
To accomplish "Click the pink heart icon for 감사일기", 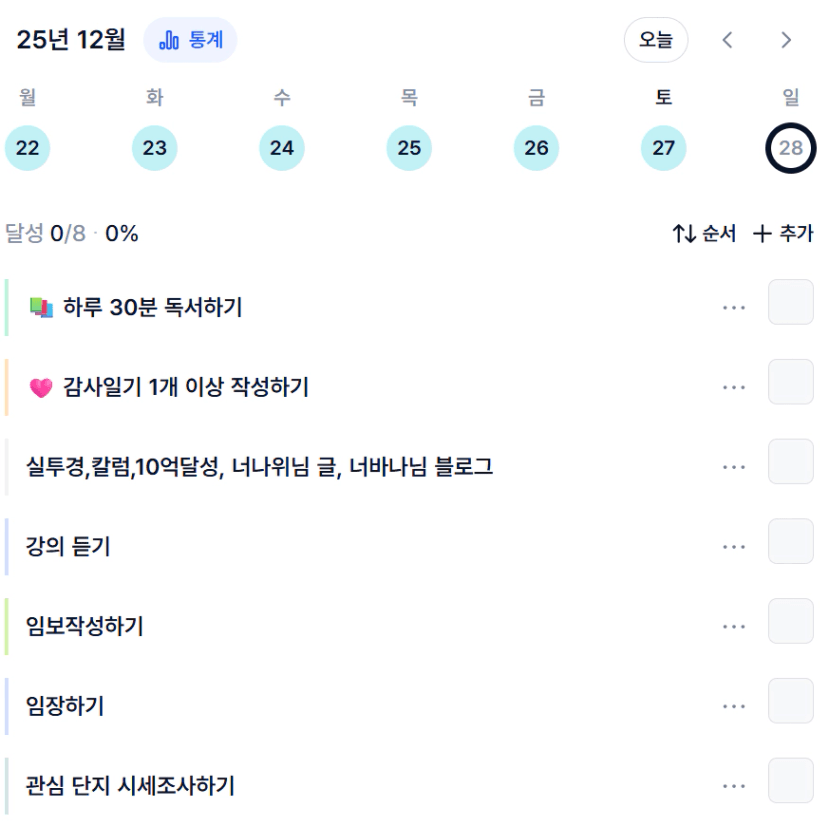I will pyautogui.click(x=40, y=388).
